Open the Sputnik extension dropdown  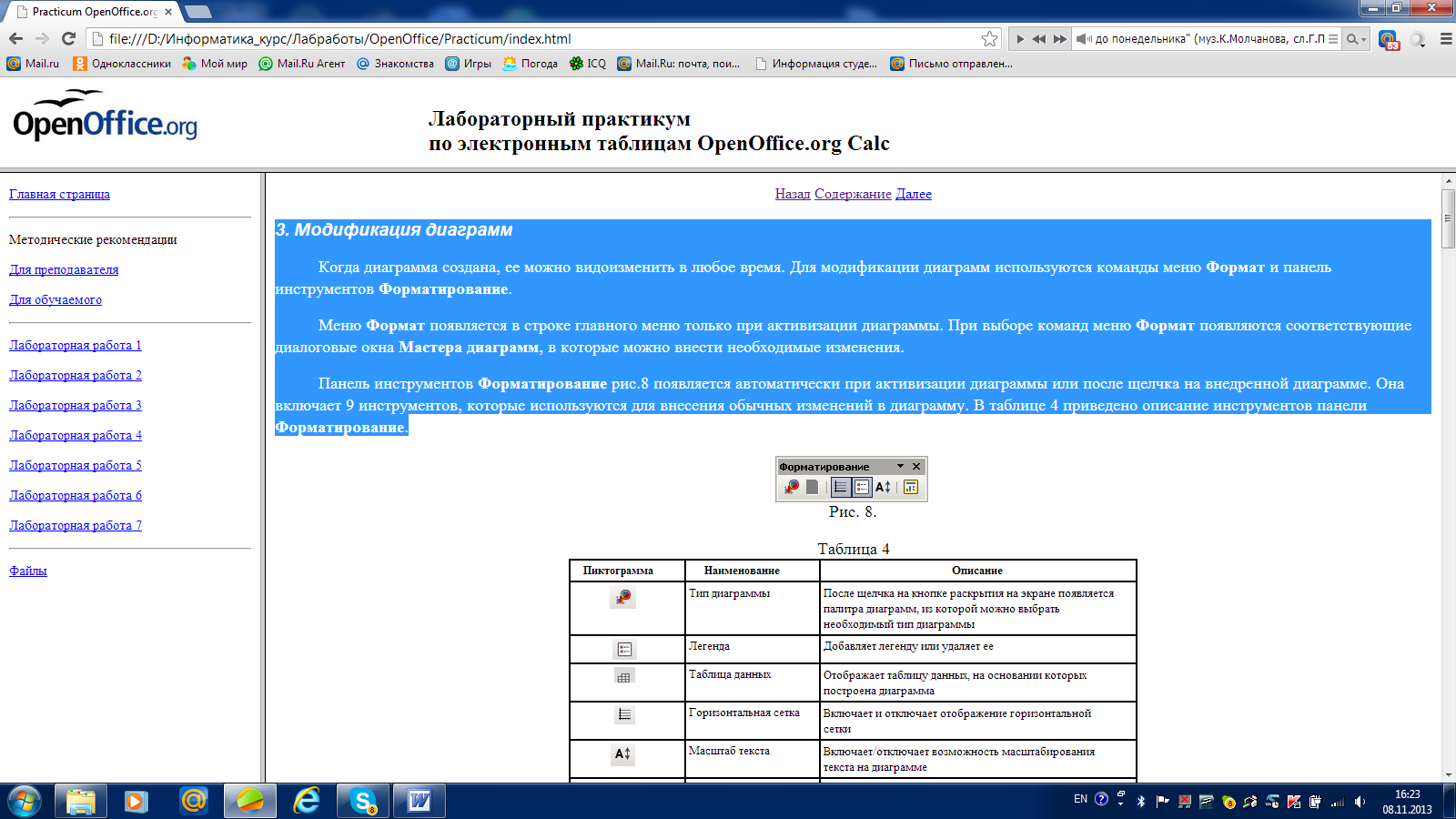(1418, 39)
